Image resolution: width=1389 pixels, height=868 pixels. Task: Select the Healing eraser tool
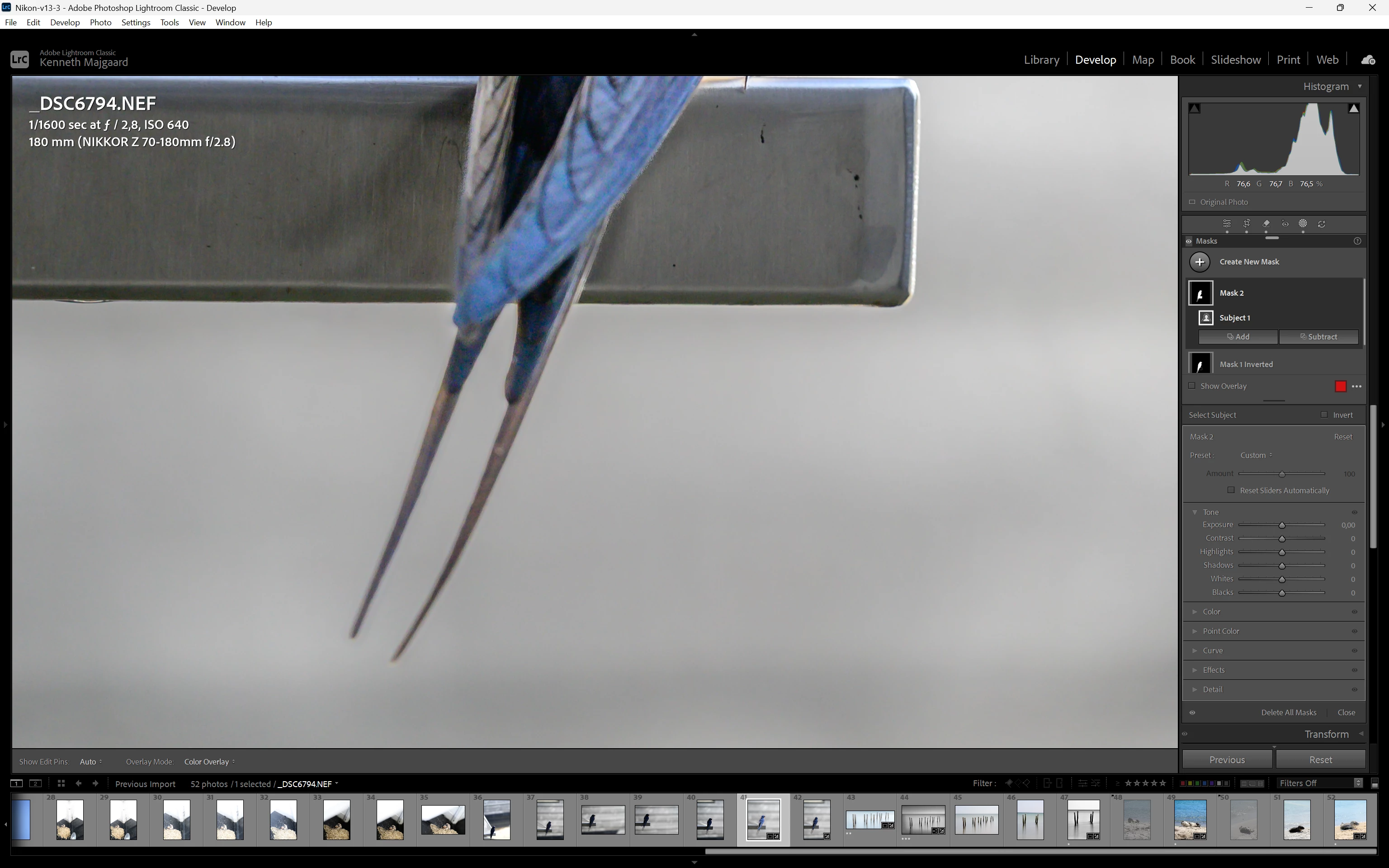(x=1266, y=224)
